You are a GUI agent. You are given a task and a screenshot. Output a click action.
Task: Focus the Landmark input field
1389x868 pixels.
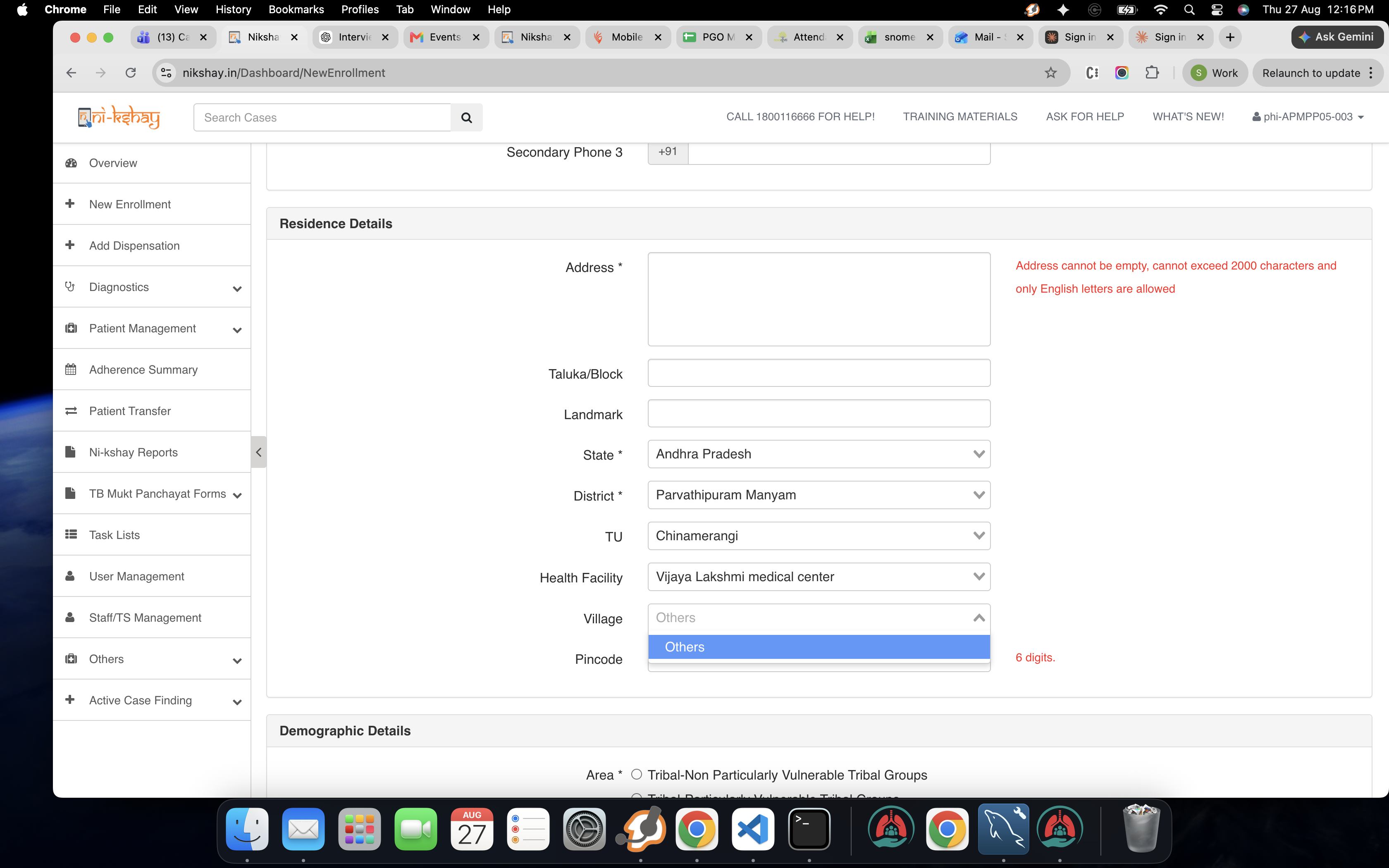[819, 413]
